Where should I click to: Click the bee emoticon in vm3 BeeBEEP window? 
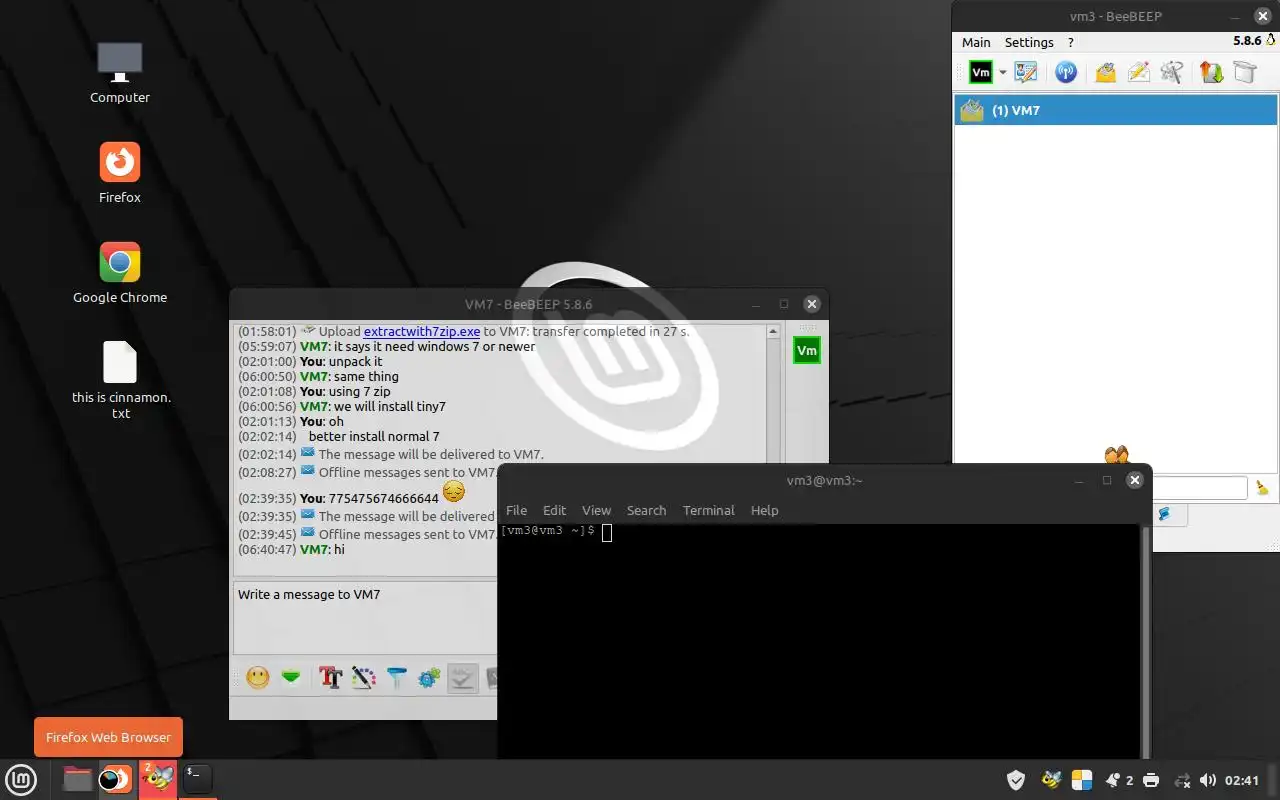point(1116,455)
